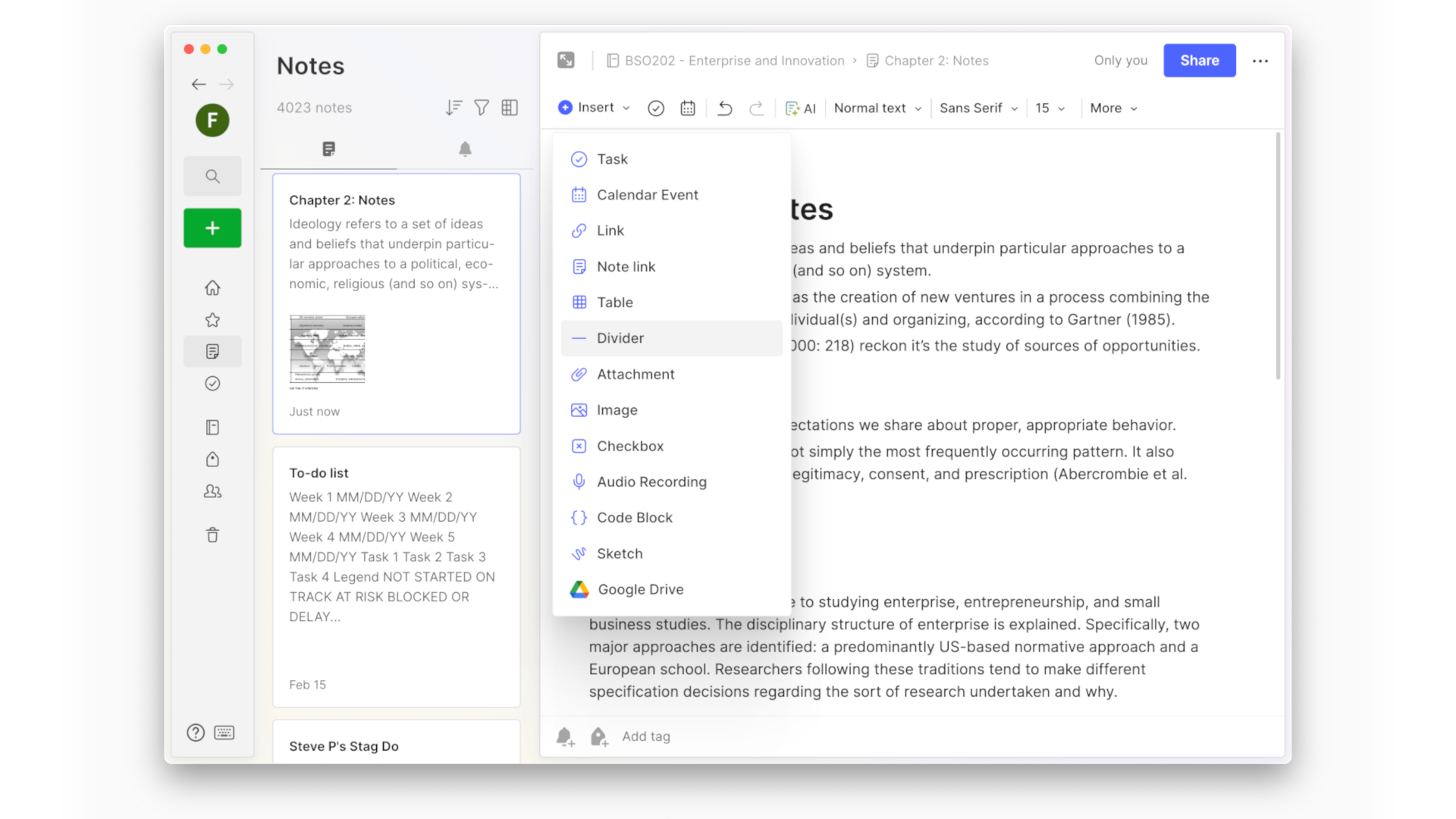Toggle expand note fullscreen icon
Viewport: 1456px width, 819px height.
(566, 61)
